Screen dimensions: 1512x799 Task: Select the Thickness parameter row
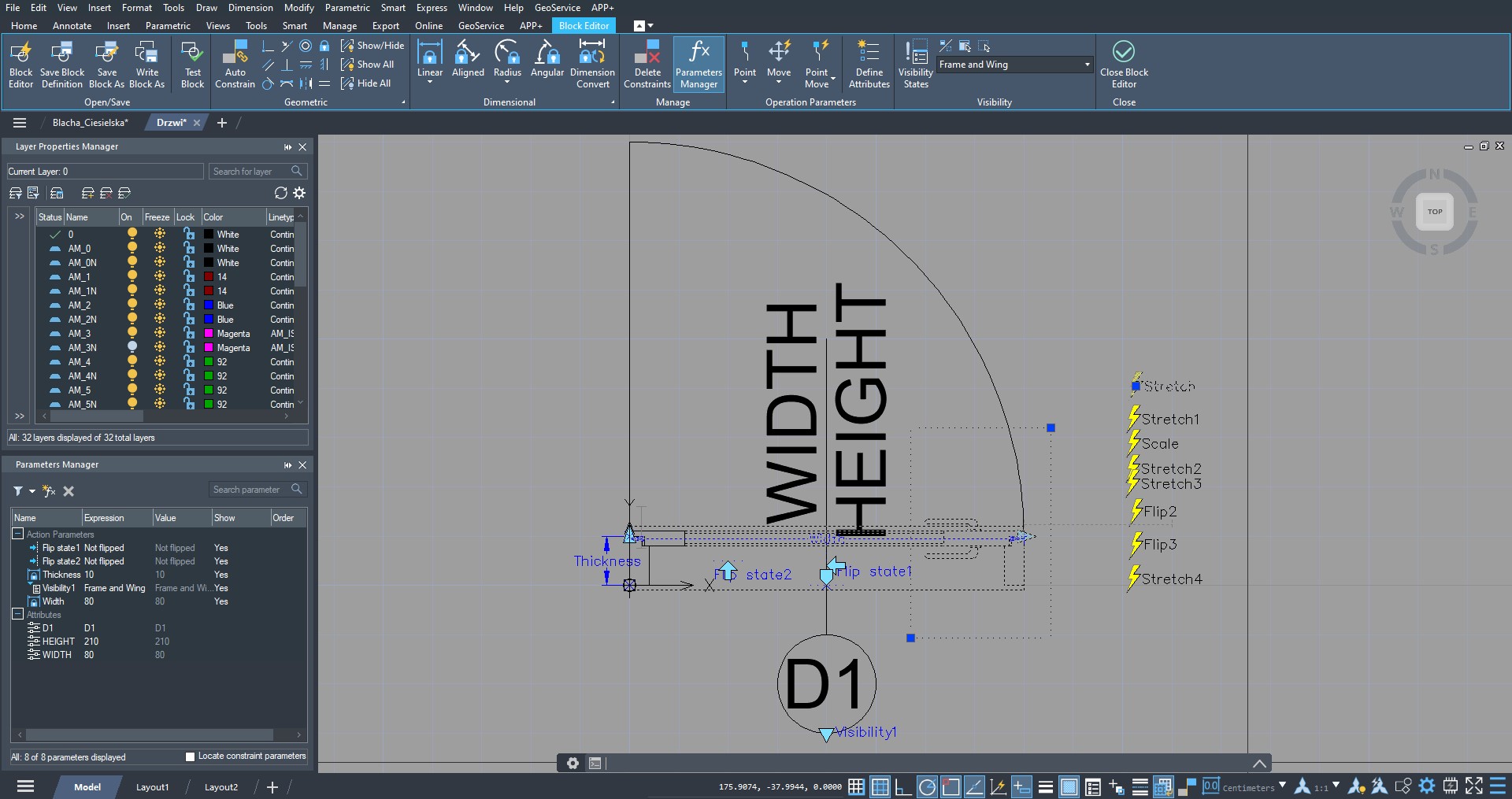pos(158,575)
